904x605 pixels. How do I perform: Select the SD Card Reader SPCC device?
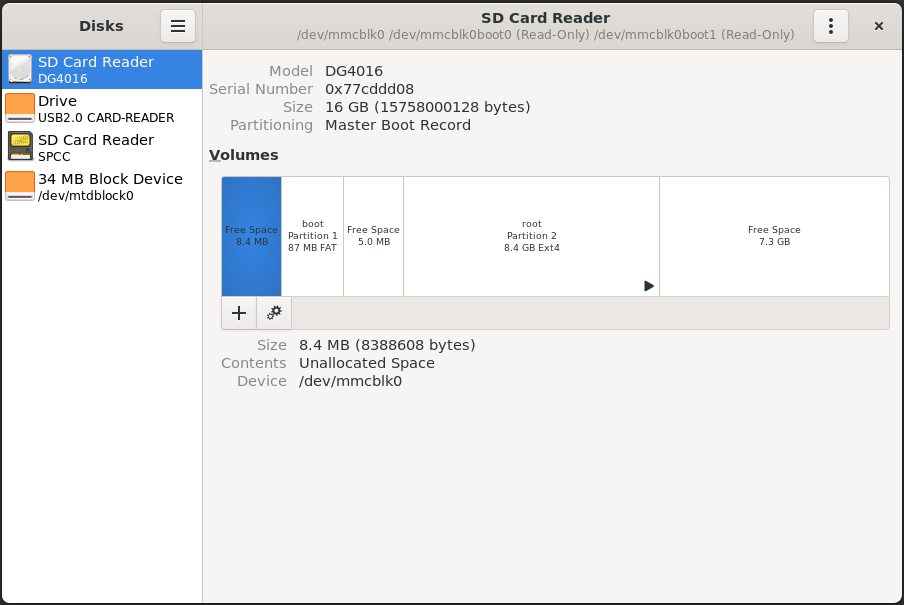point(102,148)
